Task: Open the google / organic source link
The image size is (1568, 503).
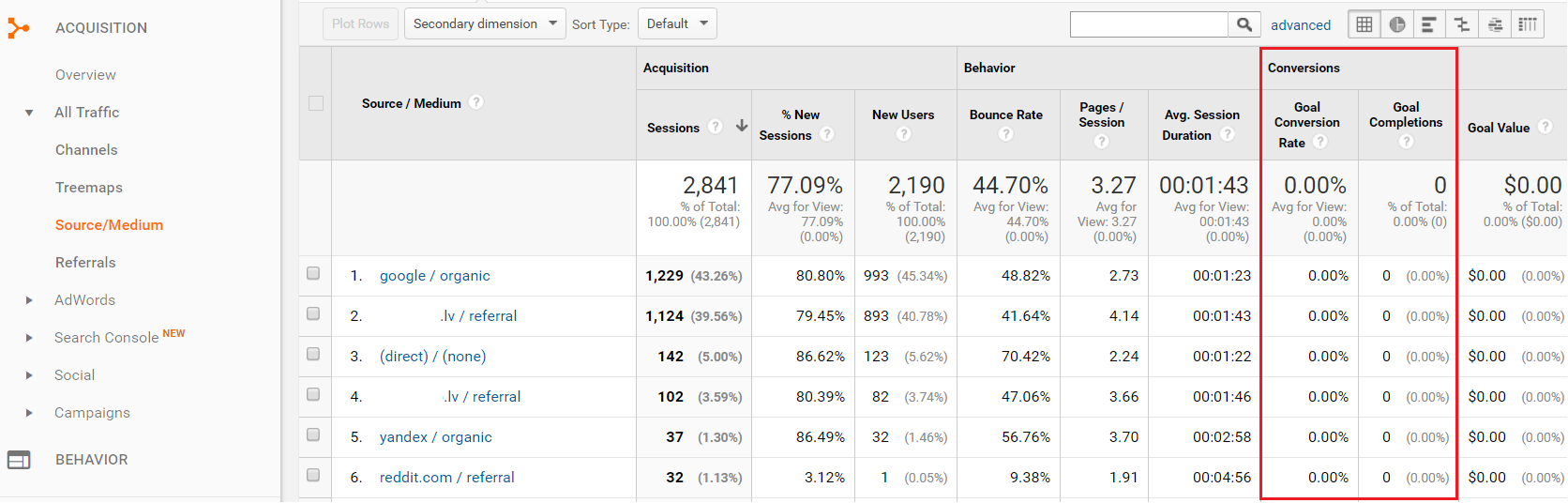Action: [x=435, y=276]
